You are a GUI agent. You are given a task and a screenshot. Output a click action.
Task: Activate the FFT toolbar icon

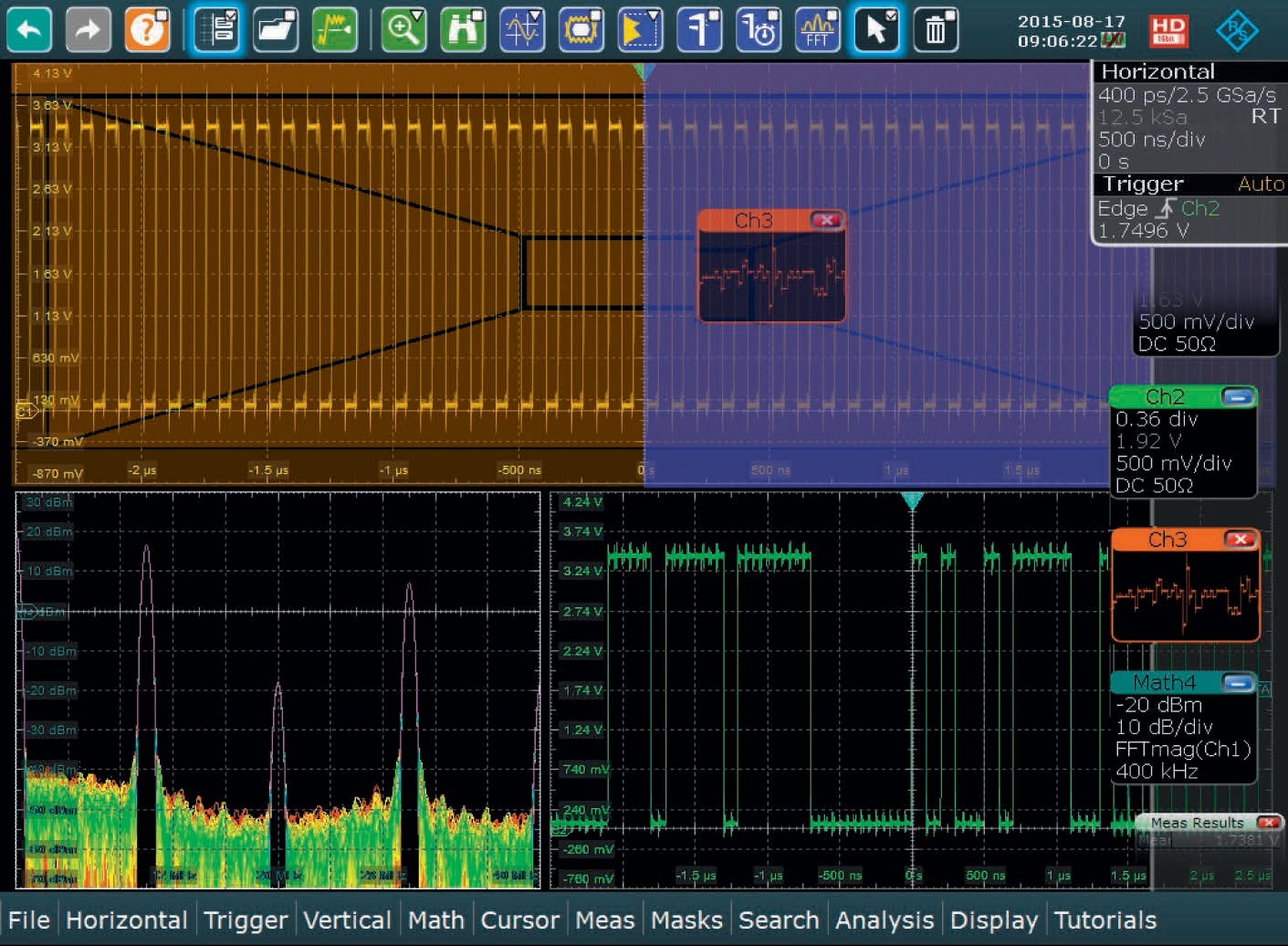pyautogui.click(x=817, y=29)
